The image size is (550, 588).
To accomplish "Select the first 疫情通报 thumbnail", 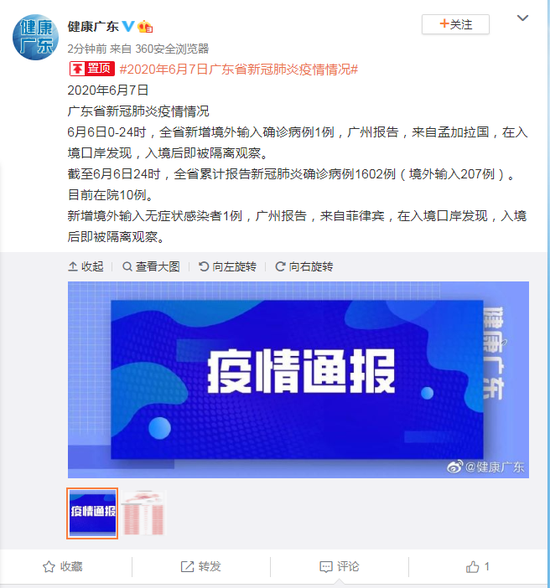I will point(92,513).
